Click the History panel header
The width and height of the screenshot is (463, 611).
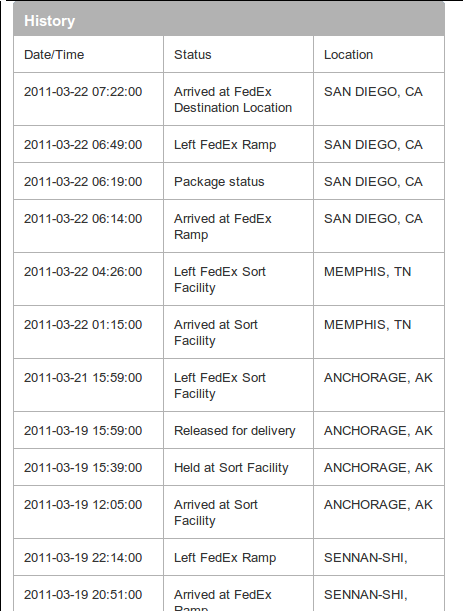coord(229,19)
